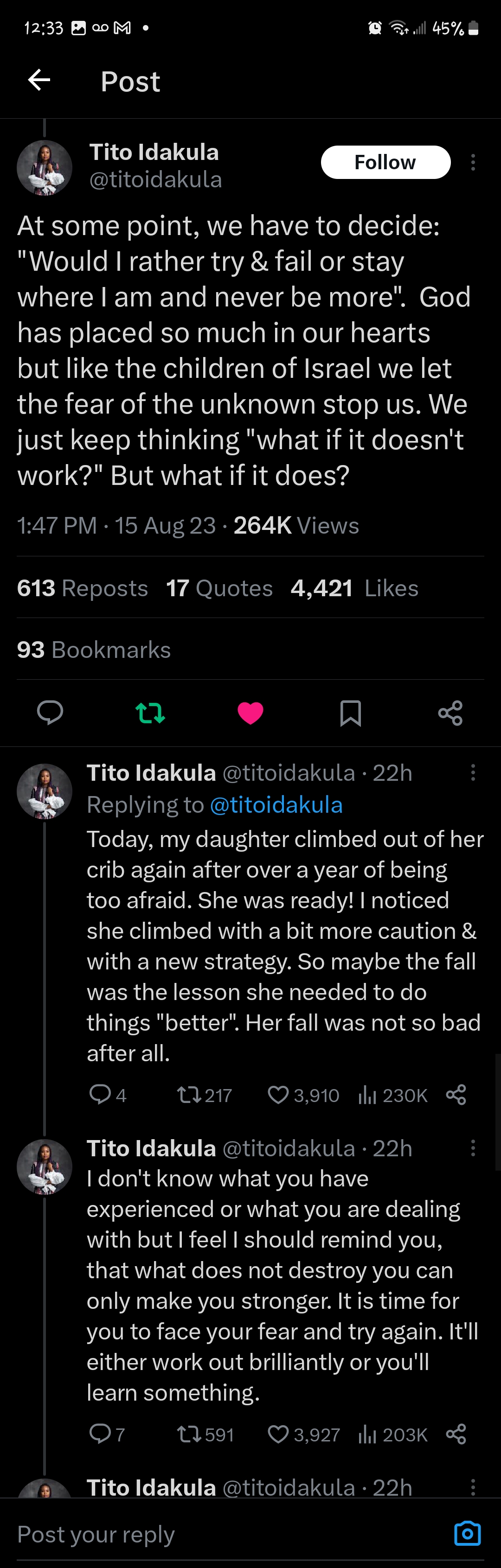Open three-dot menu on 'I don't know' reply
501x1568 pixels.
[473, 1148]
